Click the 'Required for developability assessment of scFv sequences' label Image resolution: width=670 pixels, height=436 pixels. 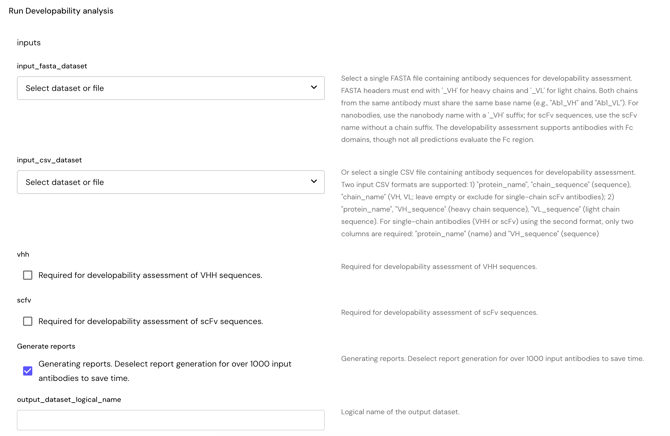(x=150, y=321)
